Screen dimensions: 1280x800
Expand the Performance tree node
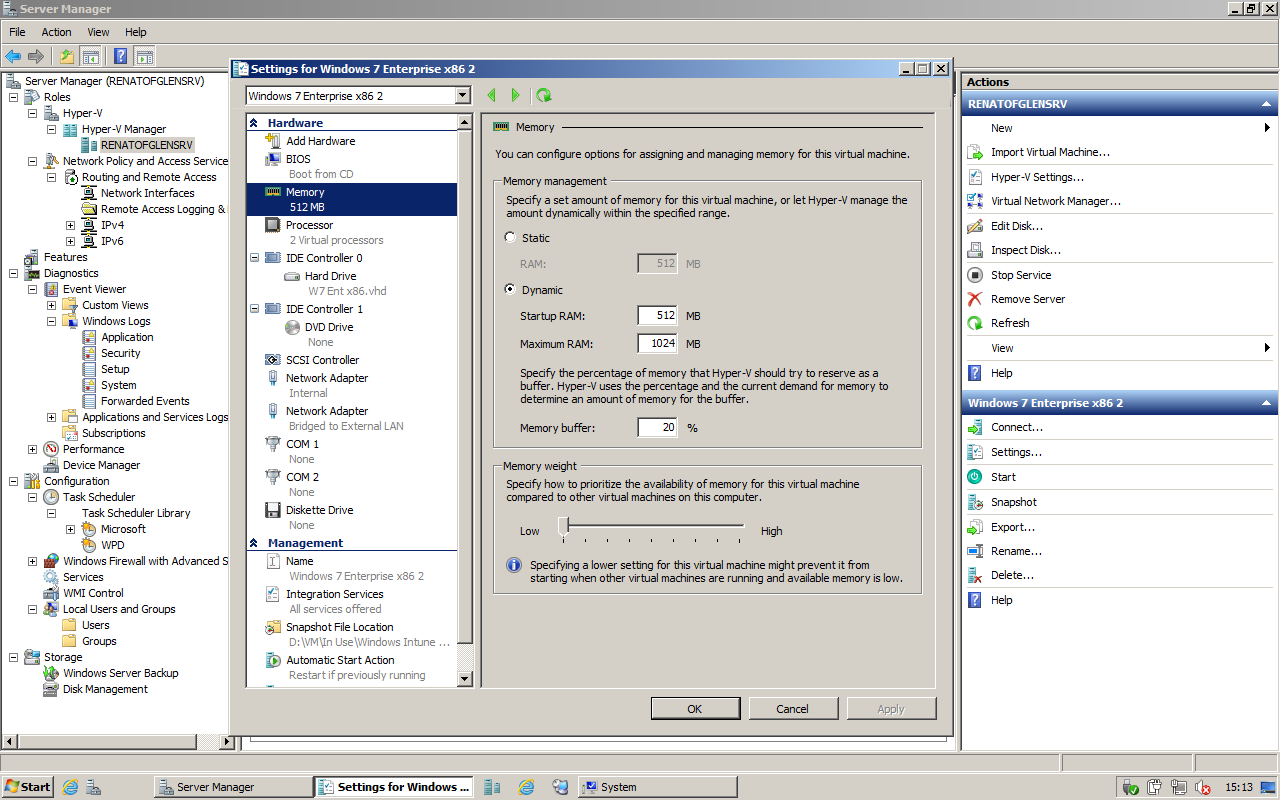(x=32, y=449)
